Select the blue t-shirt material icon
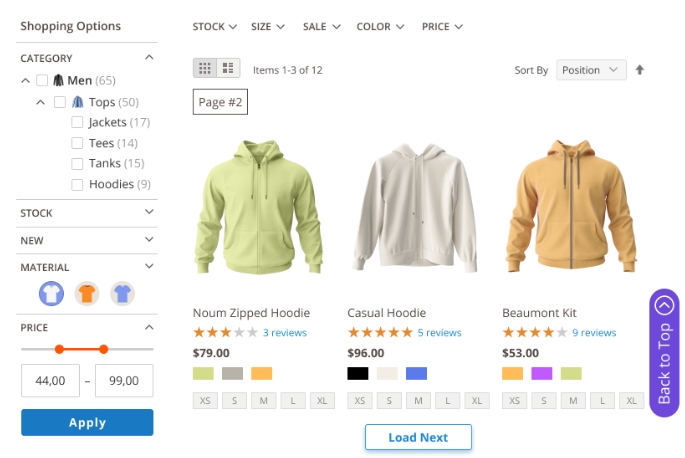Screen dimensions: 685x458 click(x=122, y=293)
